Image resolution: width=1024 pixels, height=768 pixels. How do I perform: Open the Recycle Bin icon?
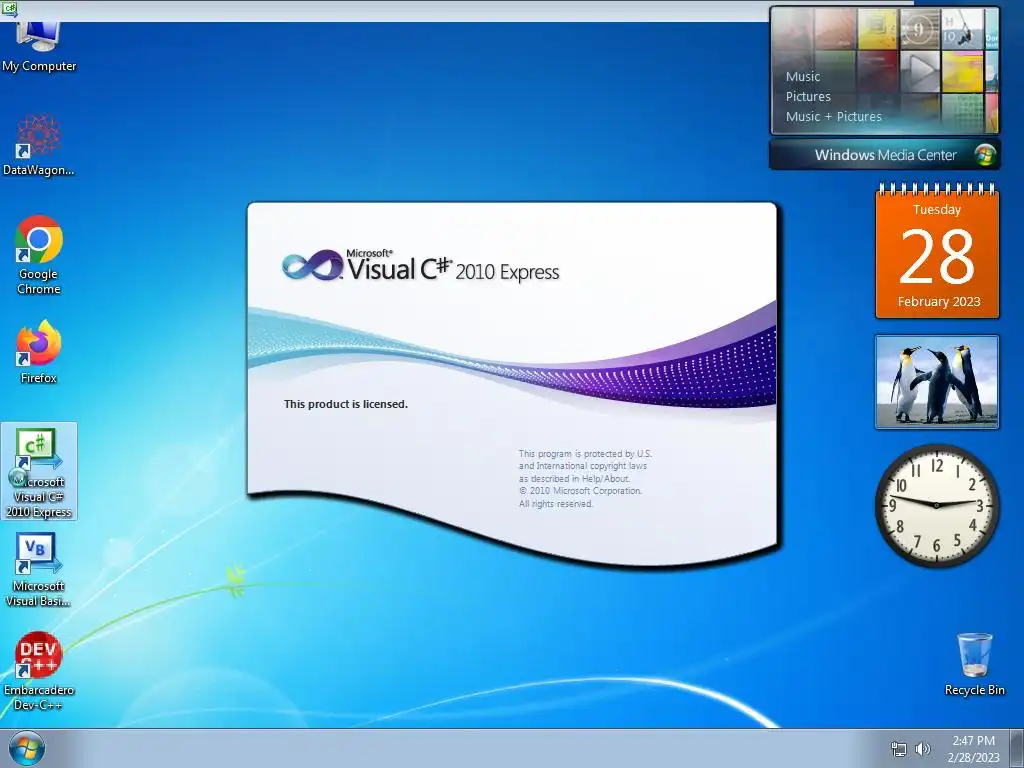(x=974, y=664)
